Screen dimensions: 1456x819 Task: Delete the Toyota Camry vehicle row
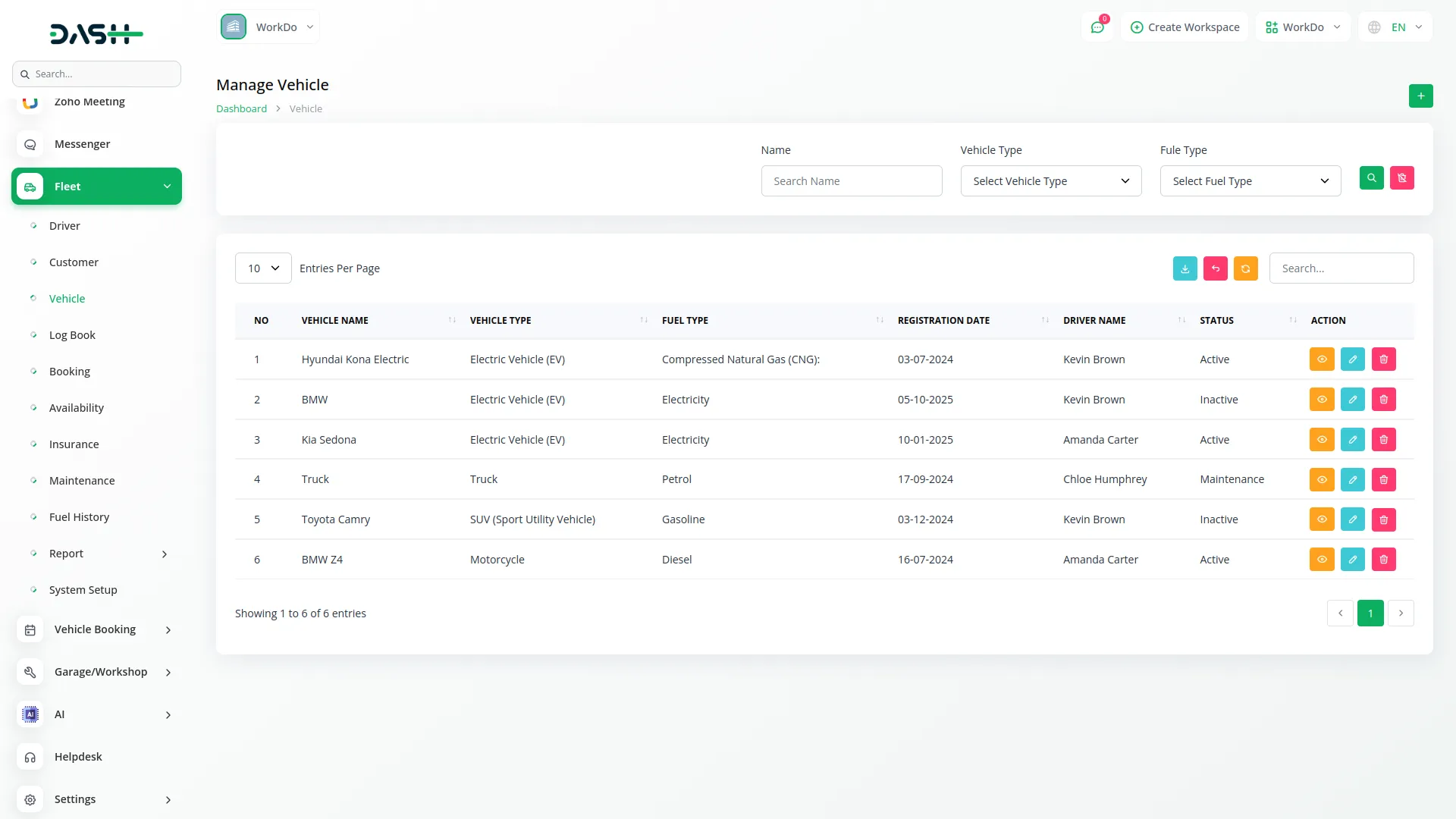tap(1383, 519)
